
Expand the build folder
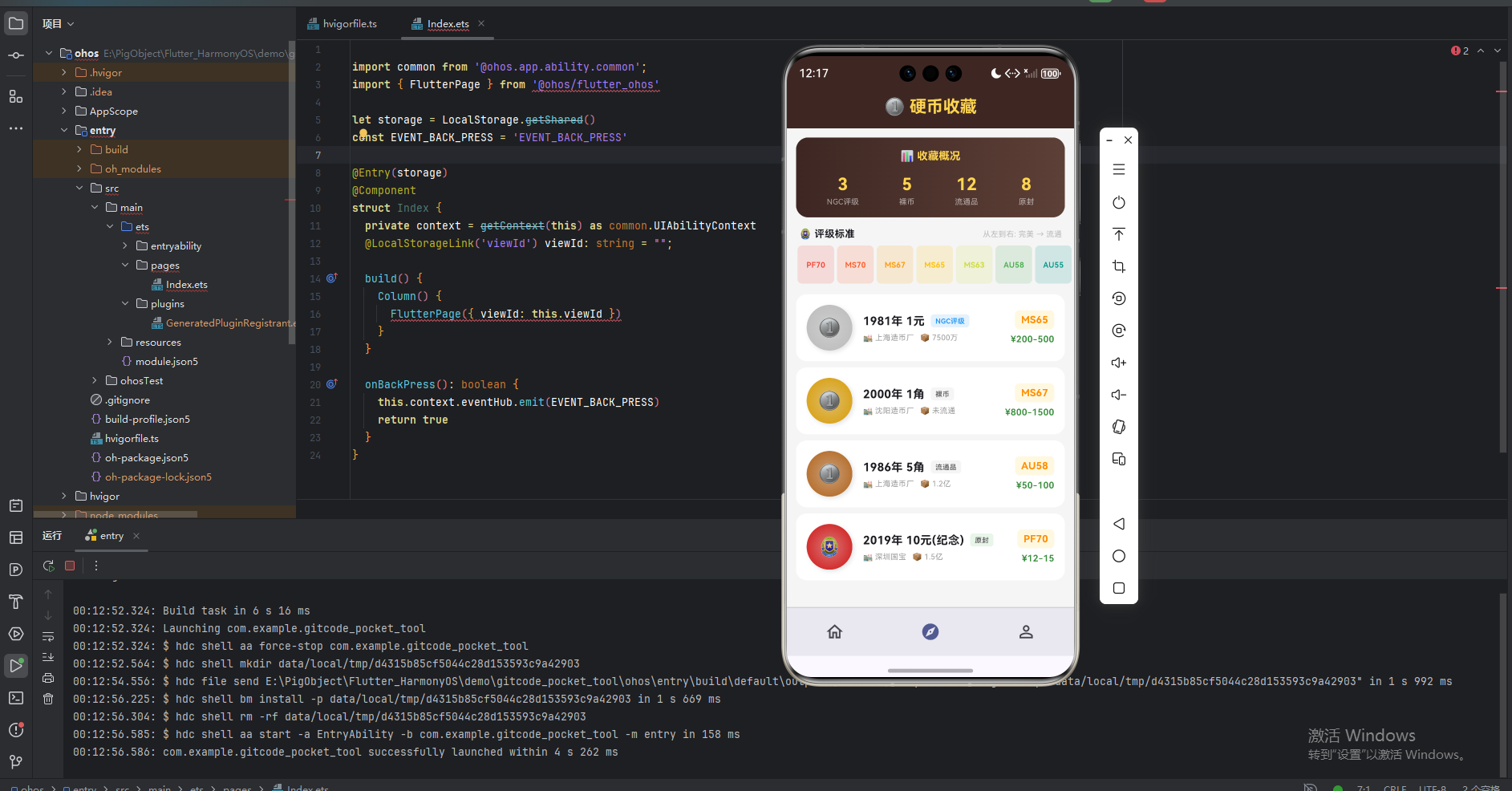coord(79,149)
